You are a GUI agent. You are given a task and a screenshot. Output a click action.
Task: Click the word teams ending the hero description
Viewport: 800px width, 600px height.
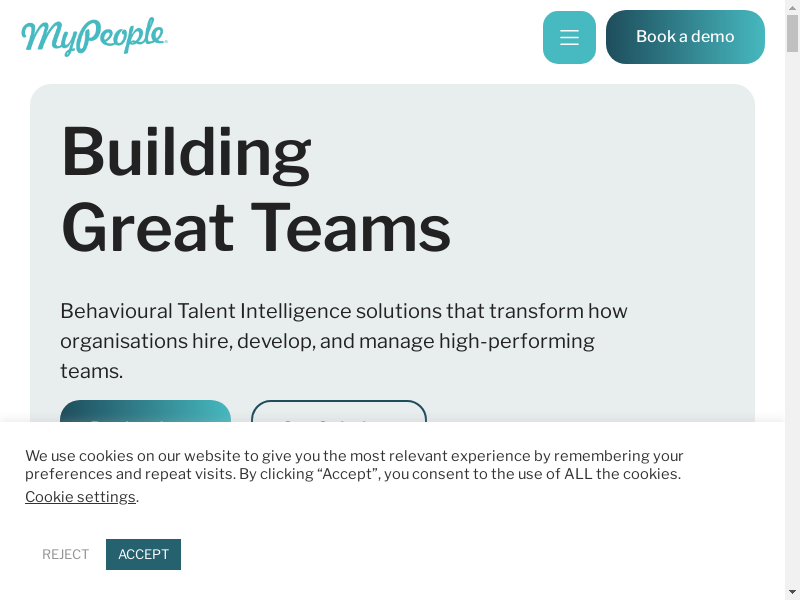click(x=91, y=371)
